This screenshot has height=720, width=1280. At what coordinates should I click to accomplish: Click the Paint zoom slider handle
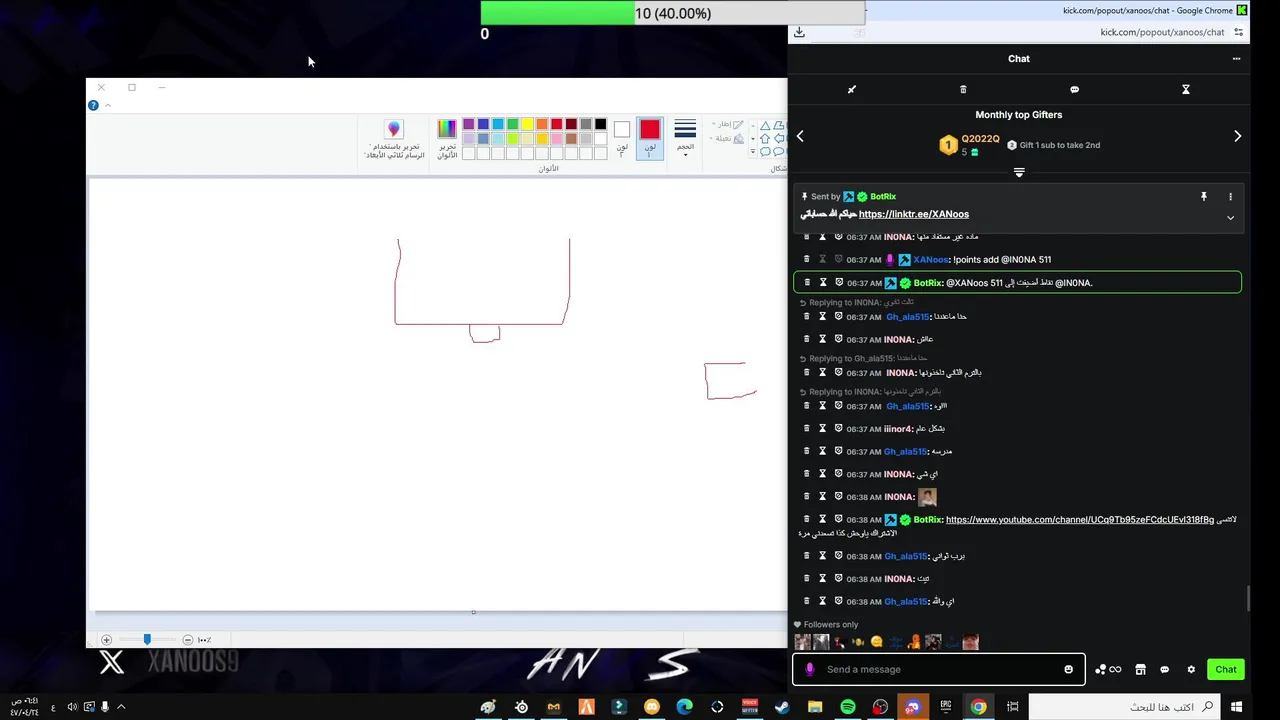point(147,640)
